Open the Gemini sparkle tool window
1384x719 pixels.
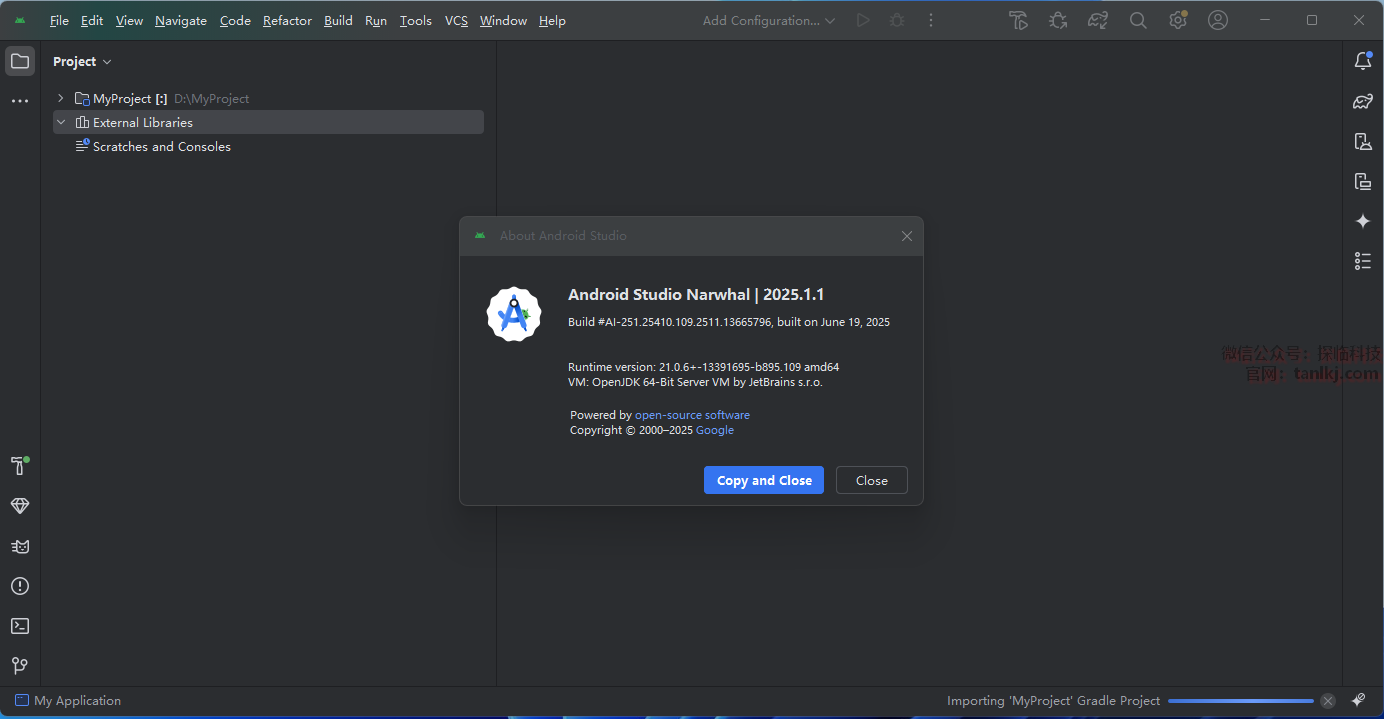1362,221
